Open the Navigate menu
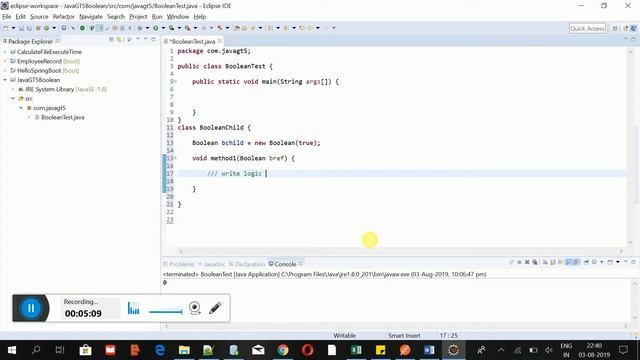This screenshot has width=640, height=360. click(91, 17)
